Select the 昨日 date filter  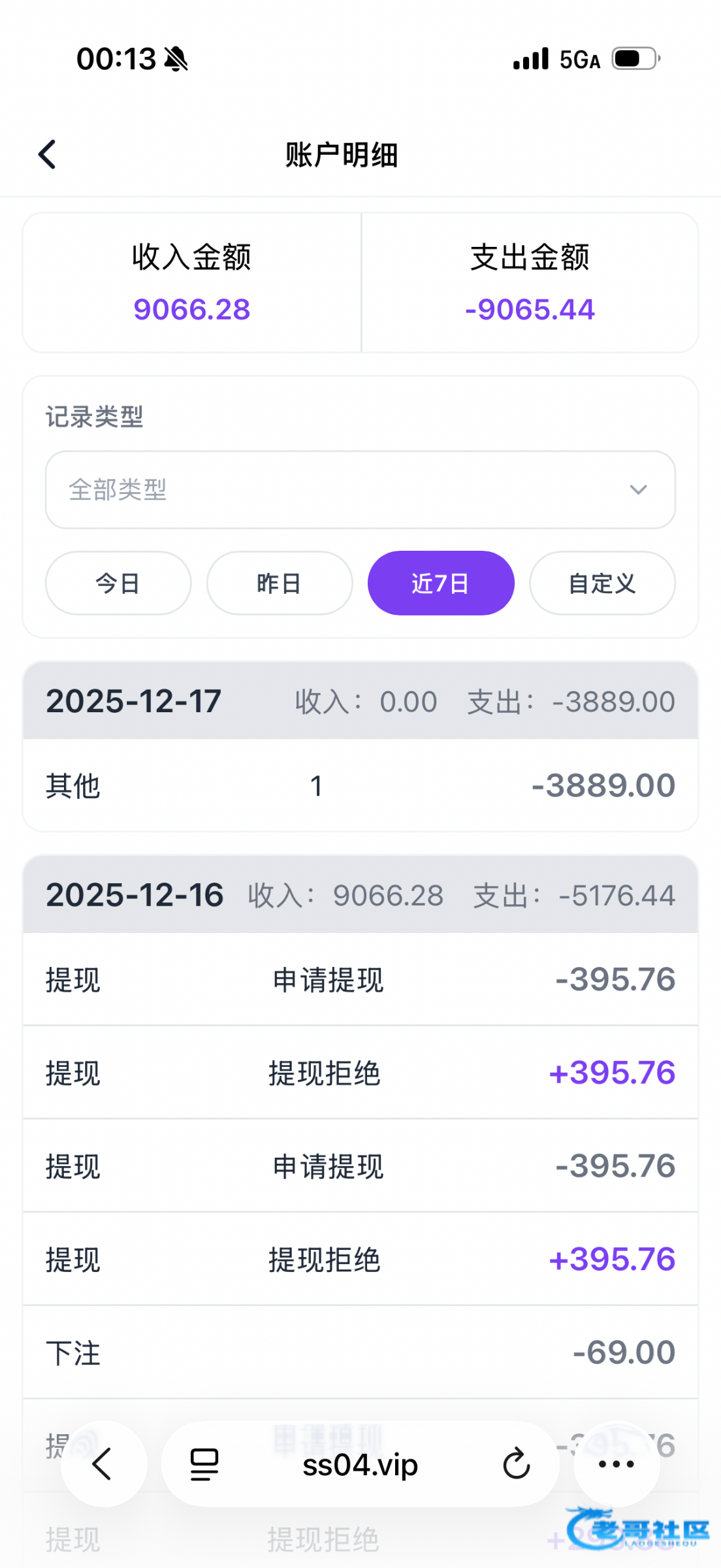[x=280, y=583]
